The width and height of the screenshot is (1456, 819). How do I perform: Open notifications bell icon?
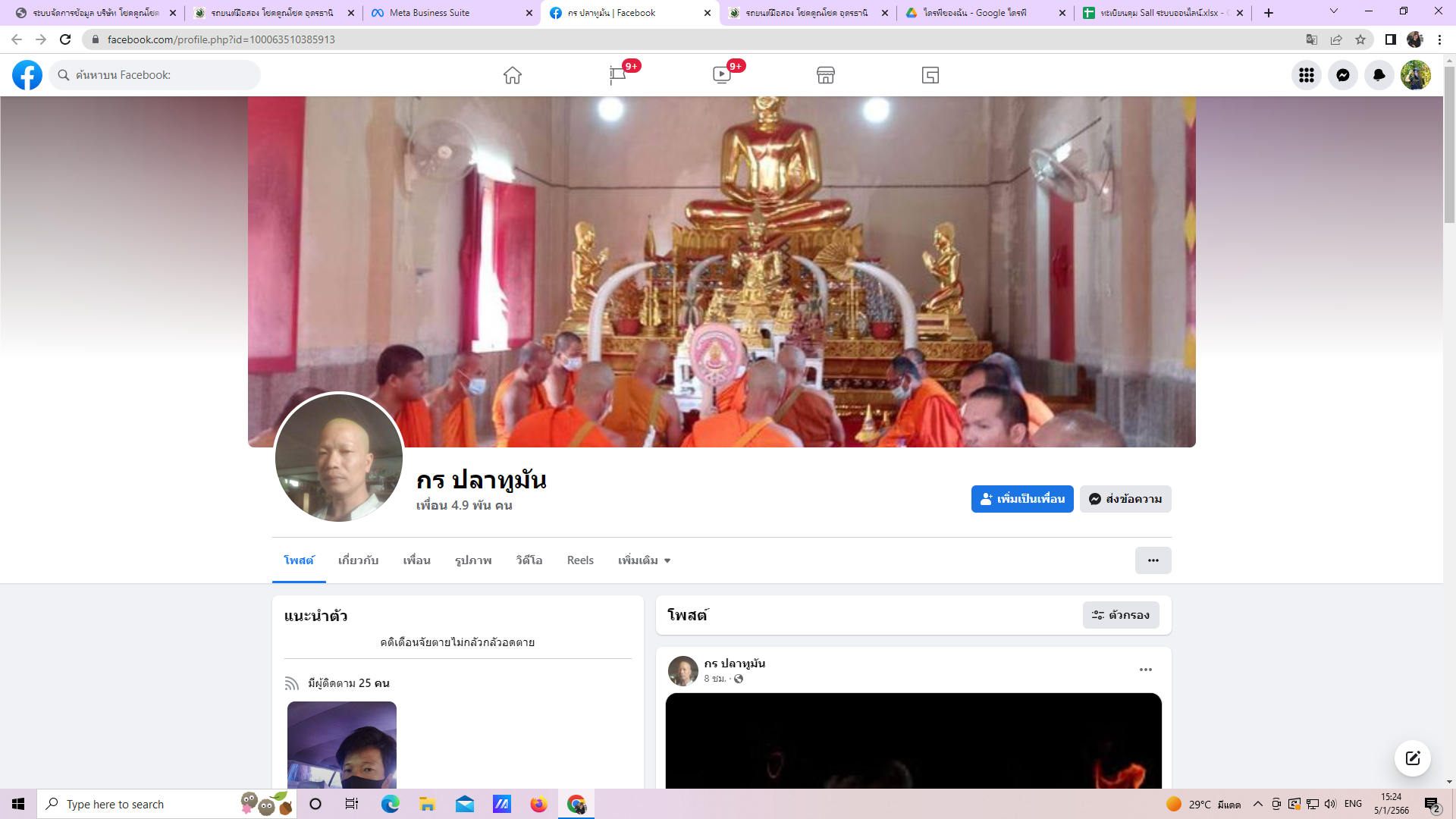(x=1379, y=75)
